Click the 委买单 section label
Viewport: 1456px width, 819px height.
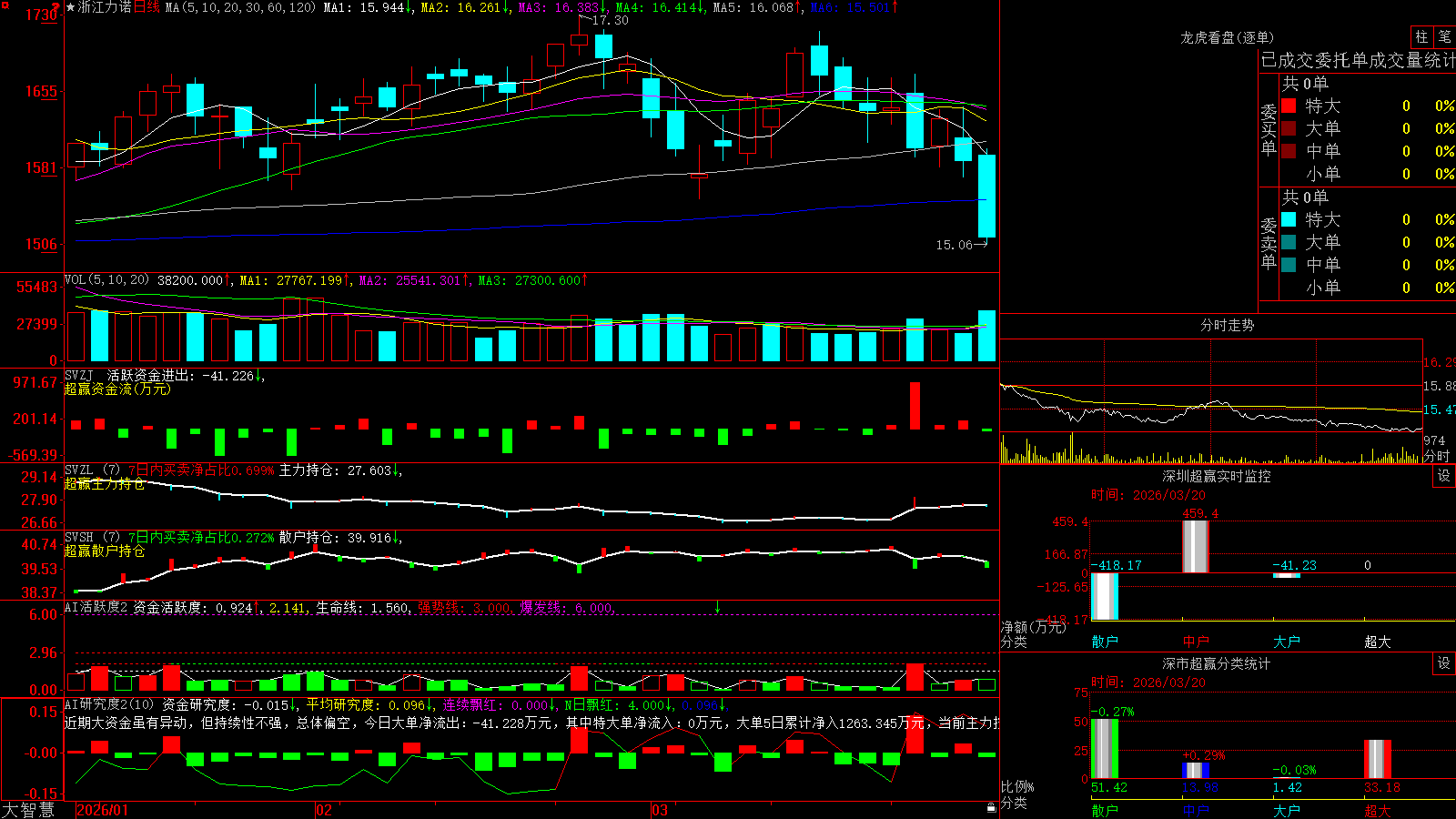point(1269,129)
